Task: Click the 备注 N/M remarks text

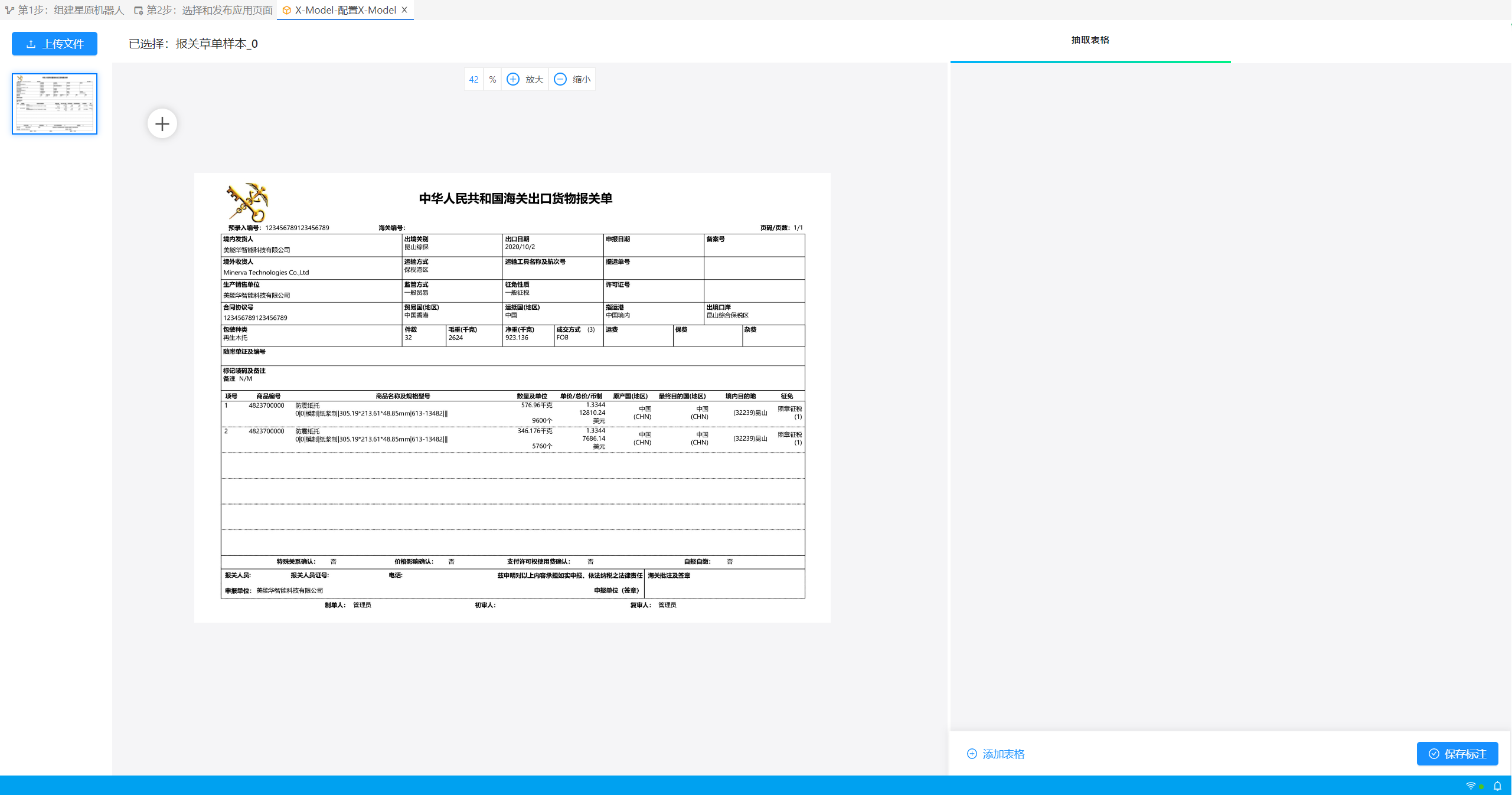Action: 237,379
